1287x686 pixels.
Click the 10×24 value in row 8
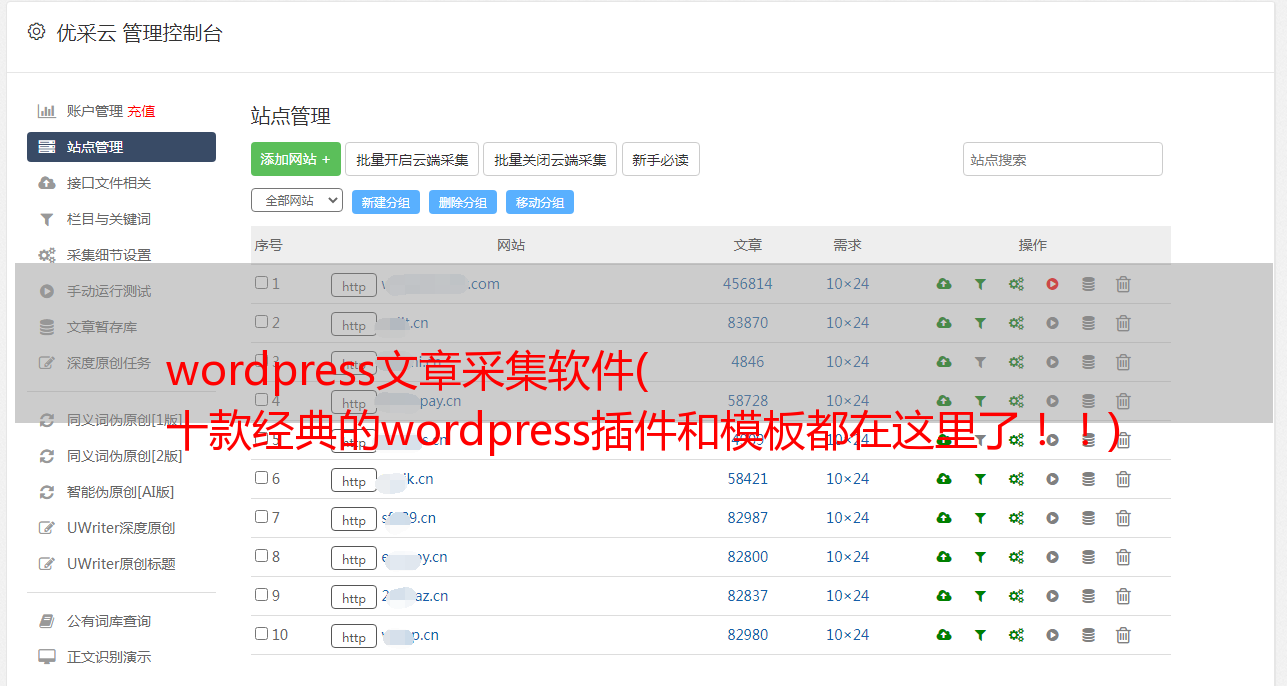[847, 557]
